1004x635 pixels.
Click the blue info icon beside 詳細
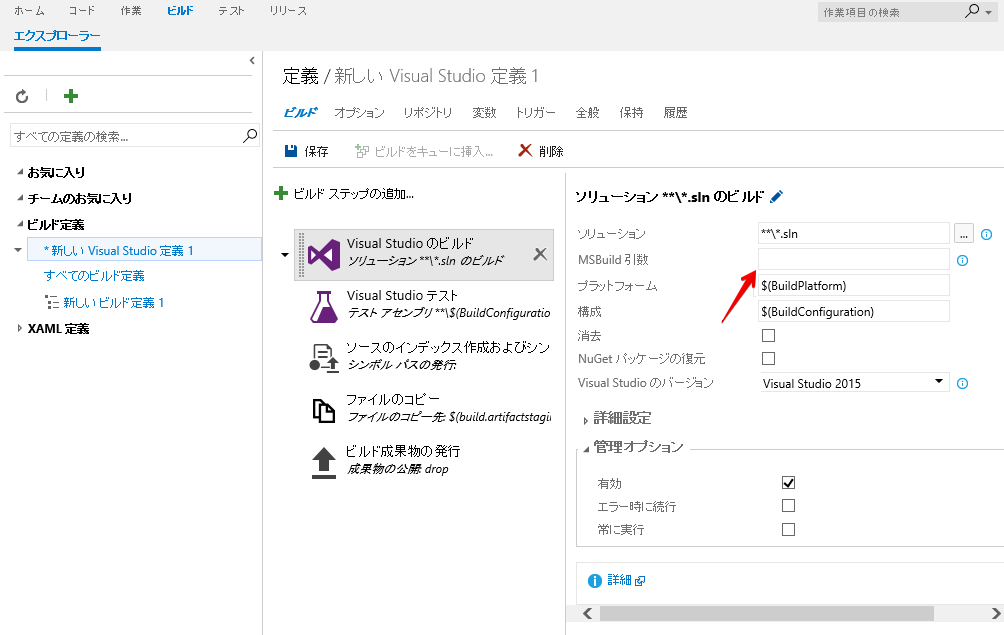(595, 581)
